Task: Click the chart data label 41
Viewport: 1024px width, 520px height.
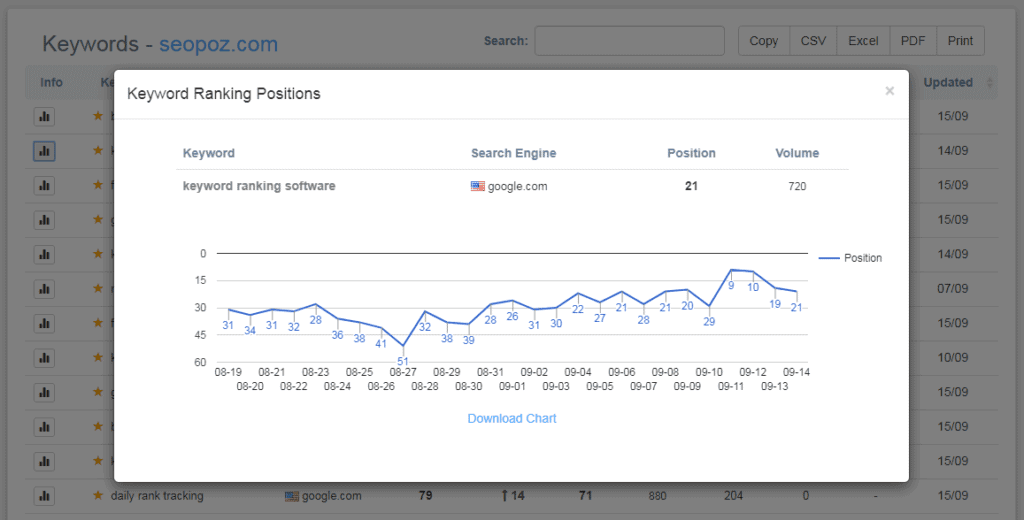Action: pos(381,344)
